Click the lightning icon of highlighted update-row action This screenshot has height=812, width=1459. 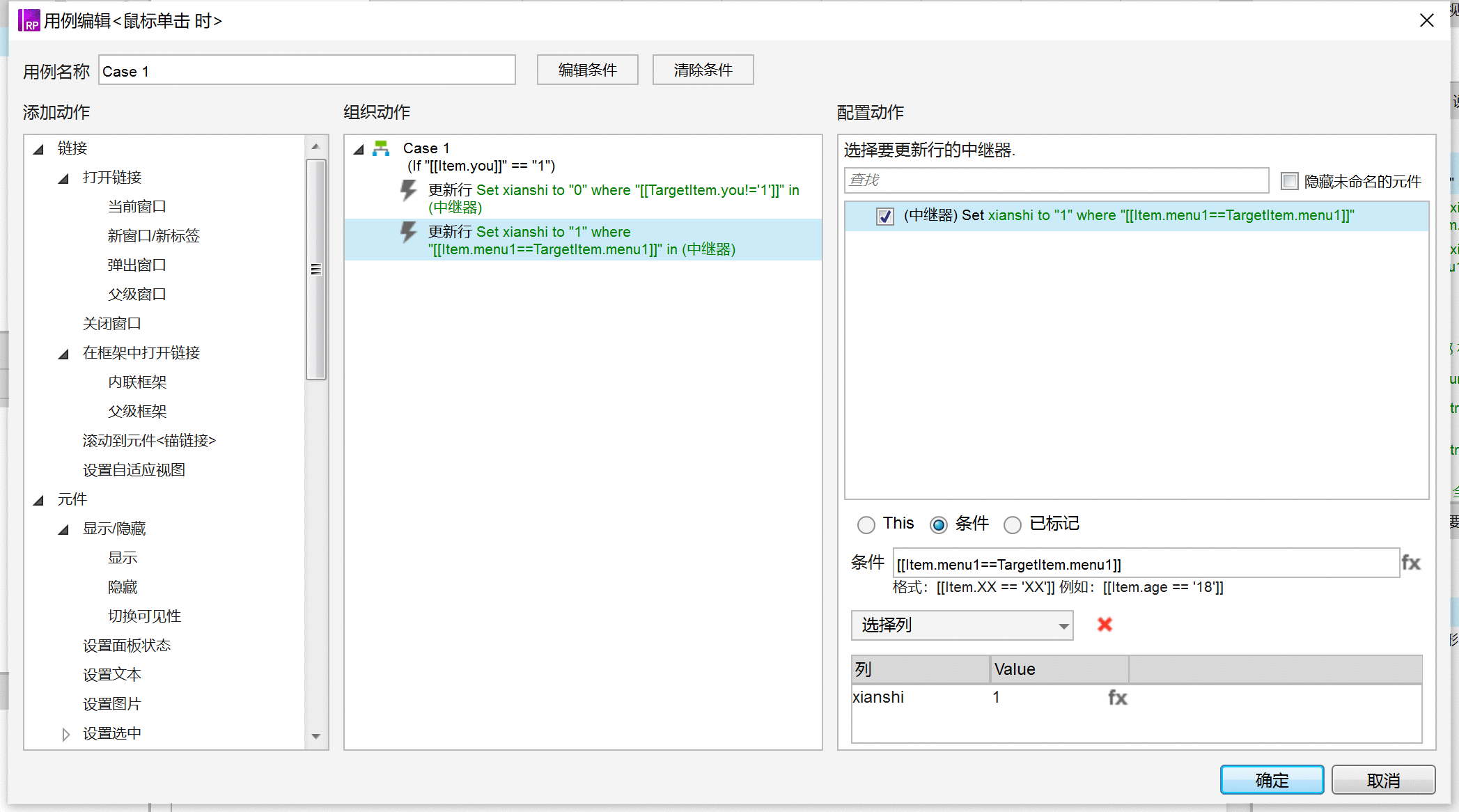(x=408, y=232)
